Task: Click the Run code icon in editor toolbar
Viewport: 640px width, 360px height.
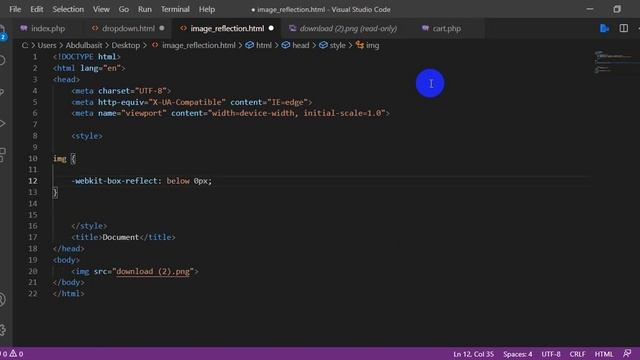Action: (604, 28)
